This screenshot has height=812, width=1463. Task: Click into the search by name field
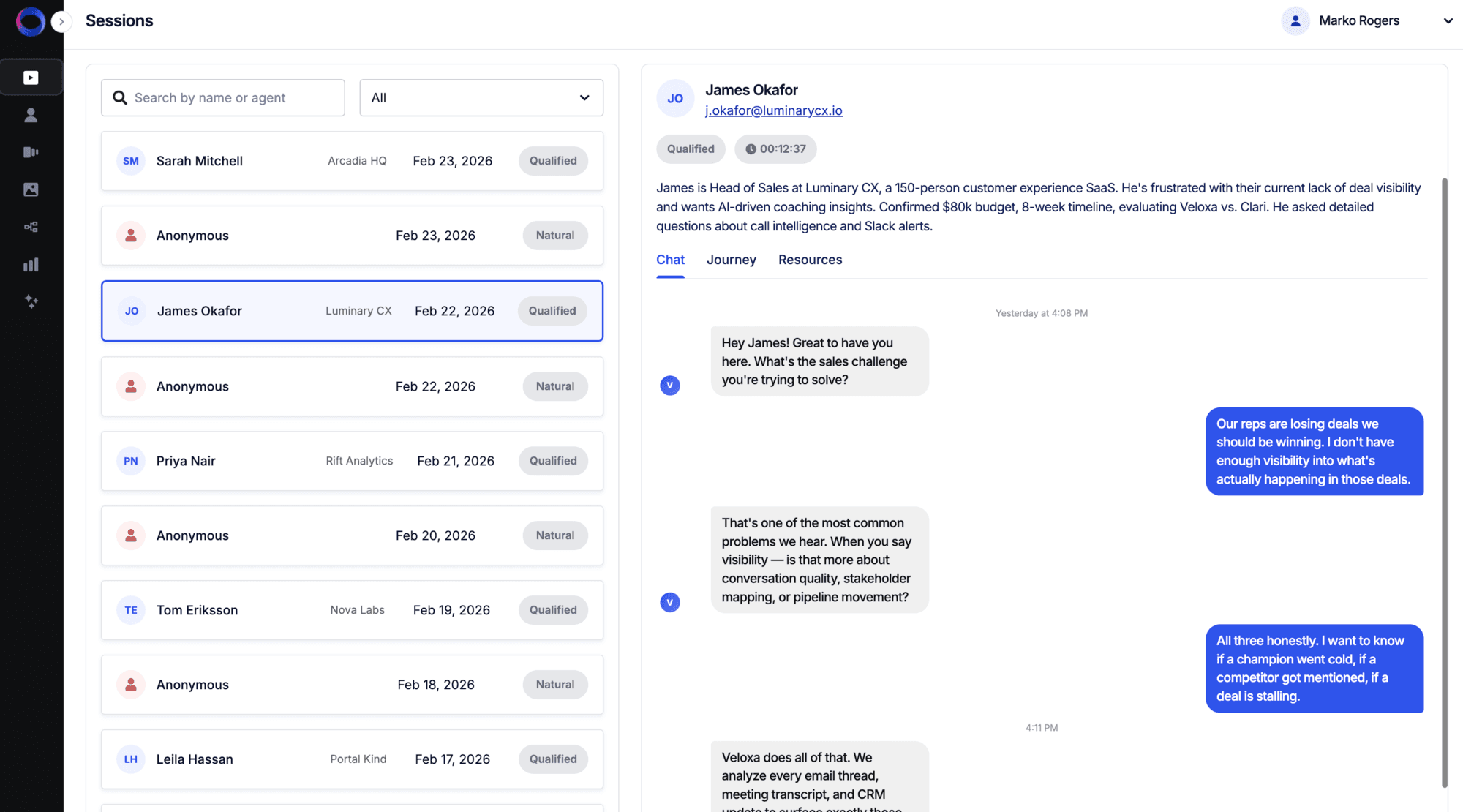(234, 97)
